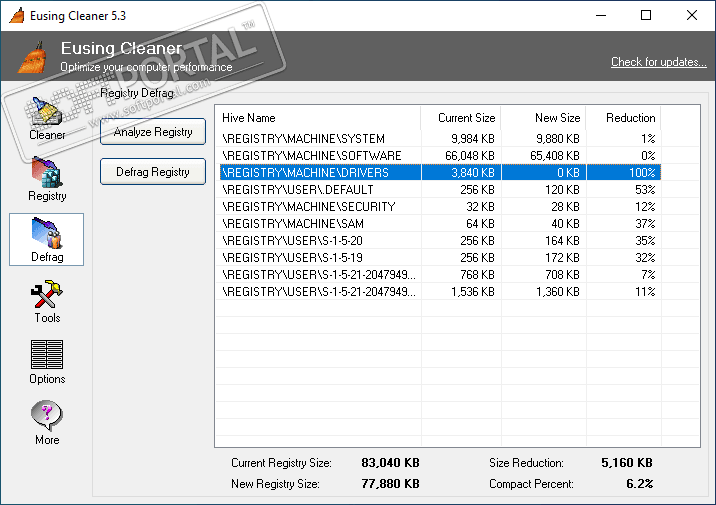This screenshot has width=716, height=505.
Task: Select the \REGISTRY\MACHINE\SYSTEM row
Action: coord(440,139)
